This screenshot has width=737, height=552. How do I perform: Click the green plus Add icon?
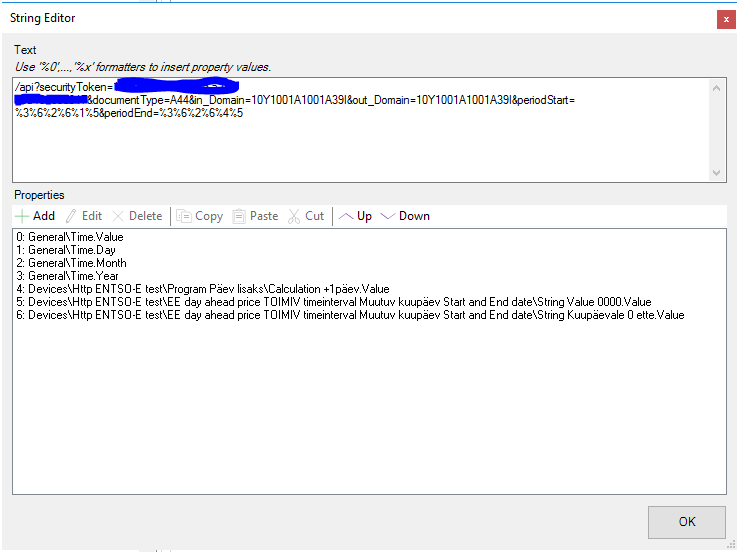22,216
